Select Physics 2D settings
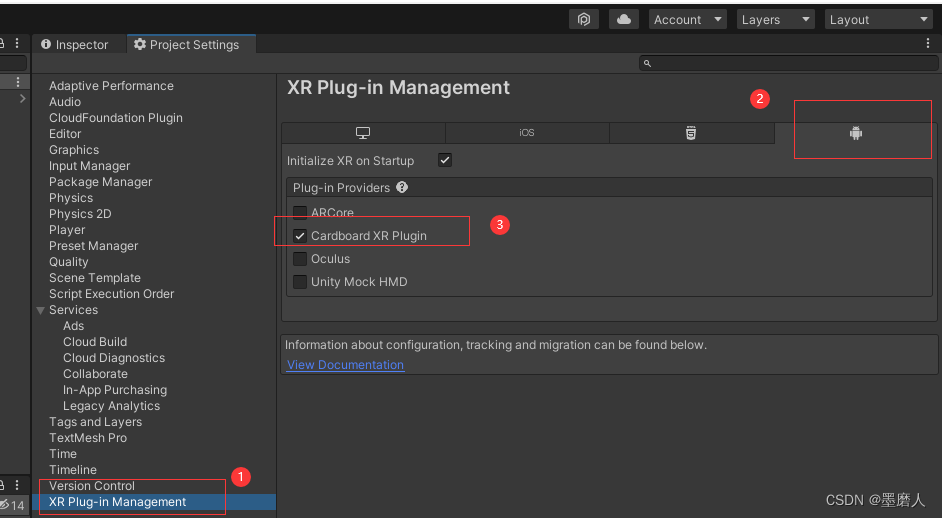 point(80,214)
